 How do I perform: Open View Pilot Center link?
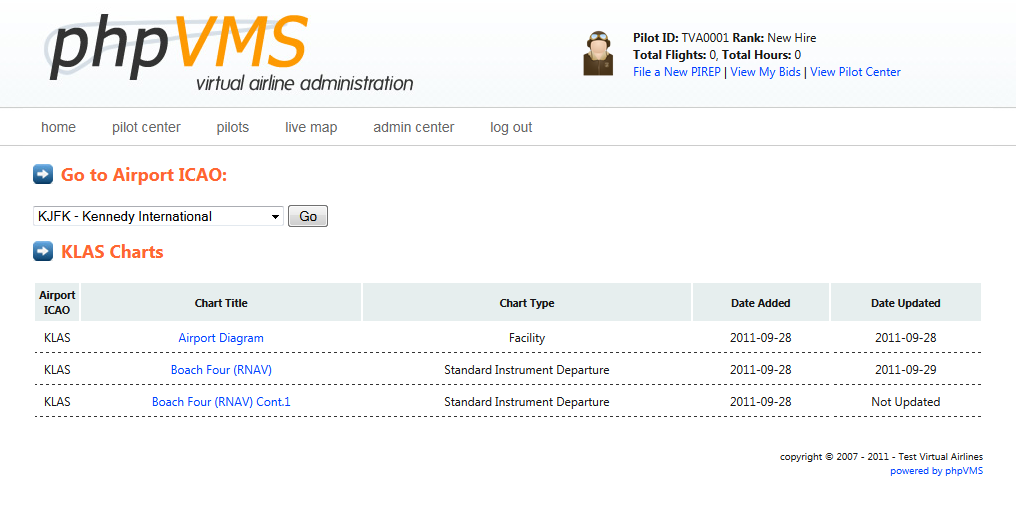[855, 72]
